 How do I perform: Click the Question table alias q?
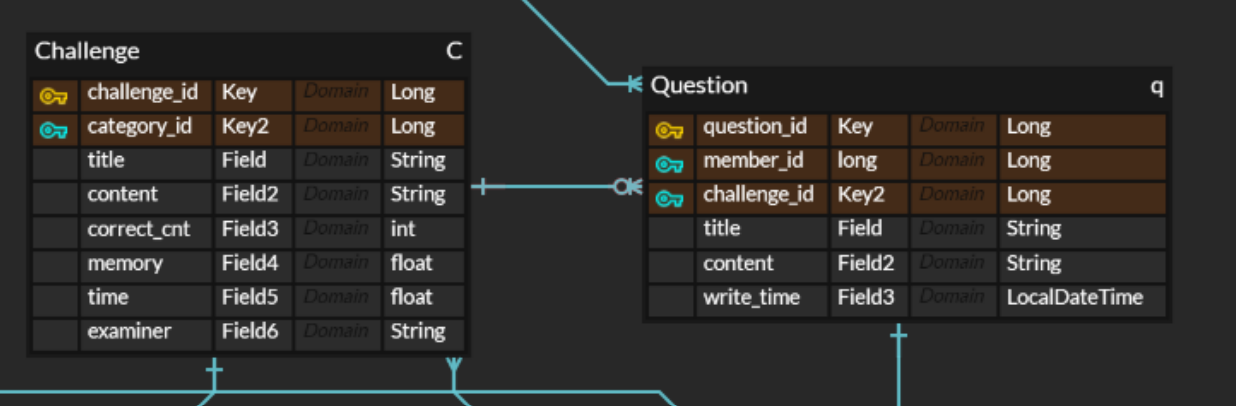coord(1157,86)
